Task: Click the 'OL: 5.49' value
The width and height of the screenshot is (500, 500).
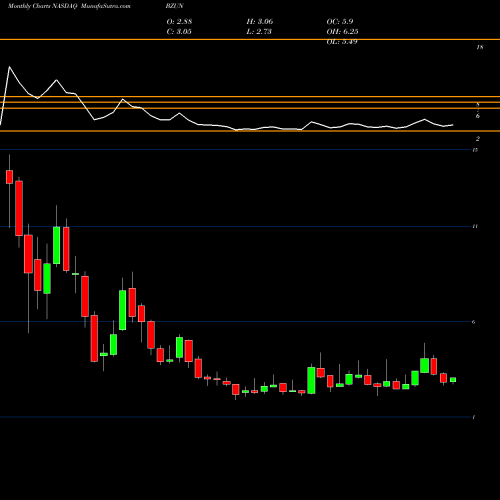Action: click(x=342, y=41)
